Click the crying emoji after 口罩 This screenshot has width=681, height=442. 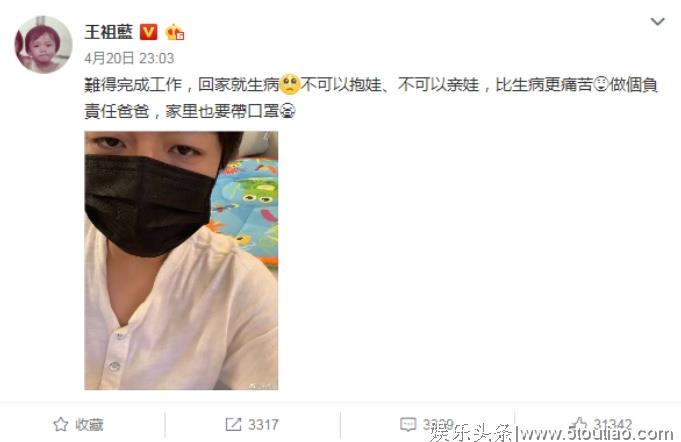point(288,111)
